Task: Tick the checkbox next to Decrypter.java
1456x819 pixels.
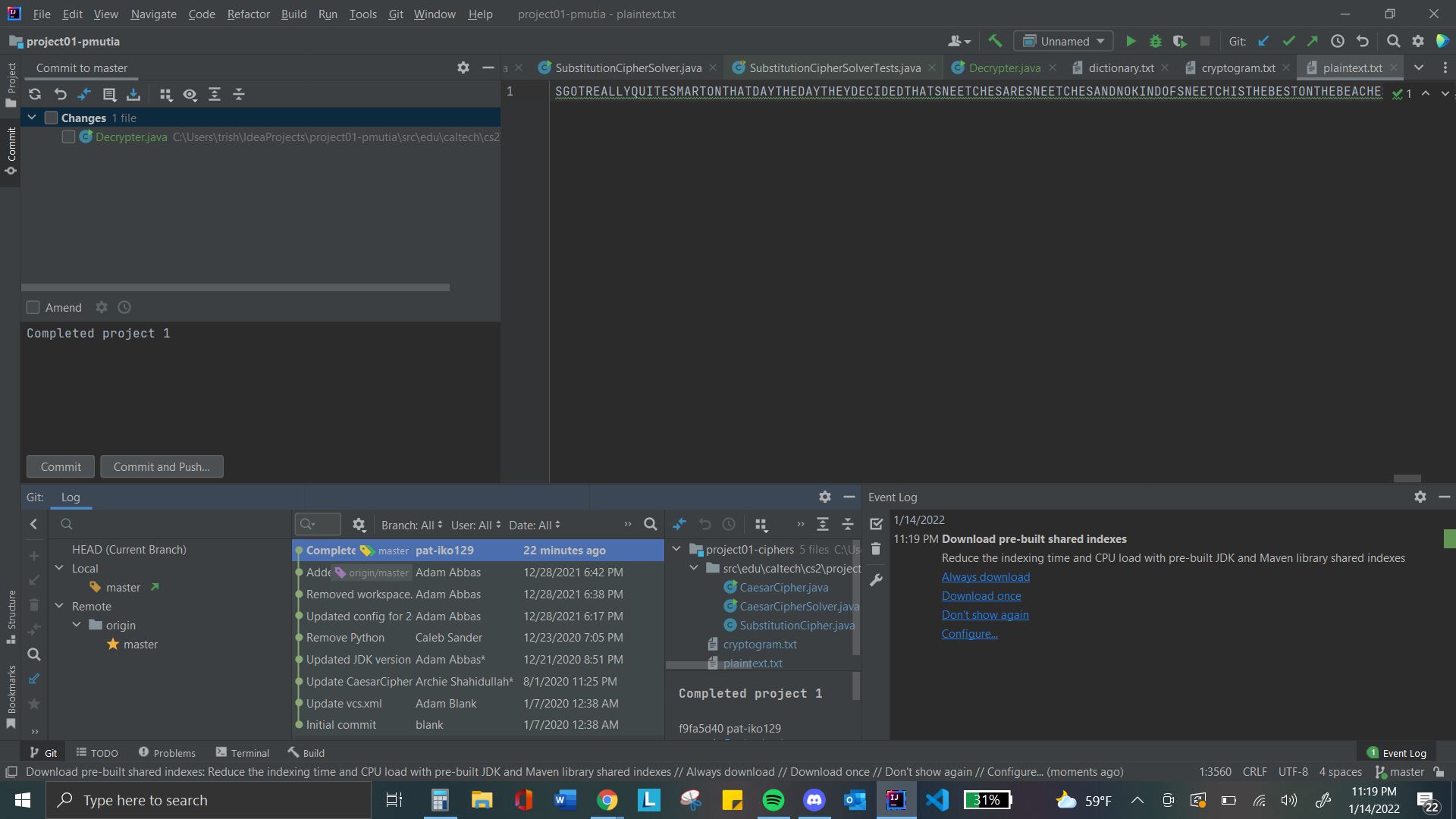Action: (68, 136)
